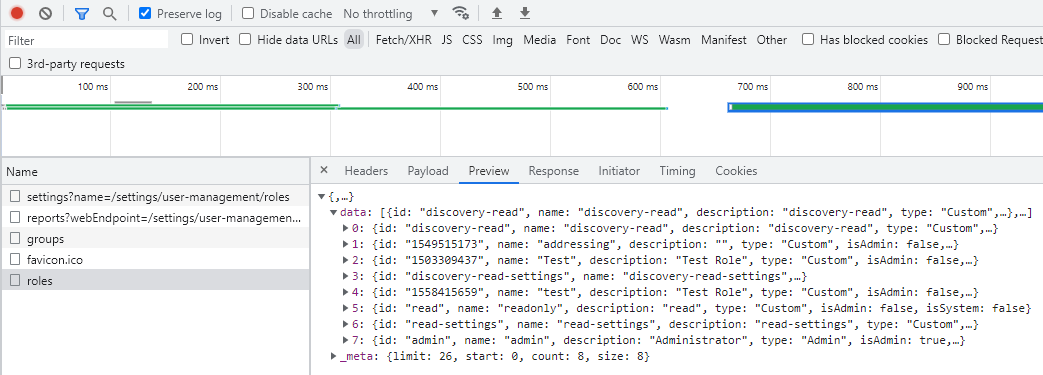Expand item 0 discovery-read
The height and width of the screenshot is (375, 1043).
point(345,229)
